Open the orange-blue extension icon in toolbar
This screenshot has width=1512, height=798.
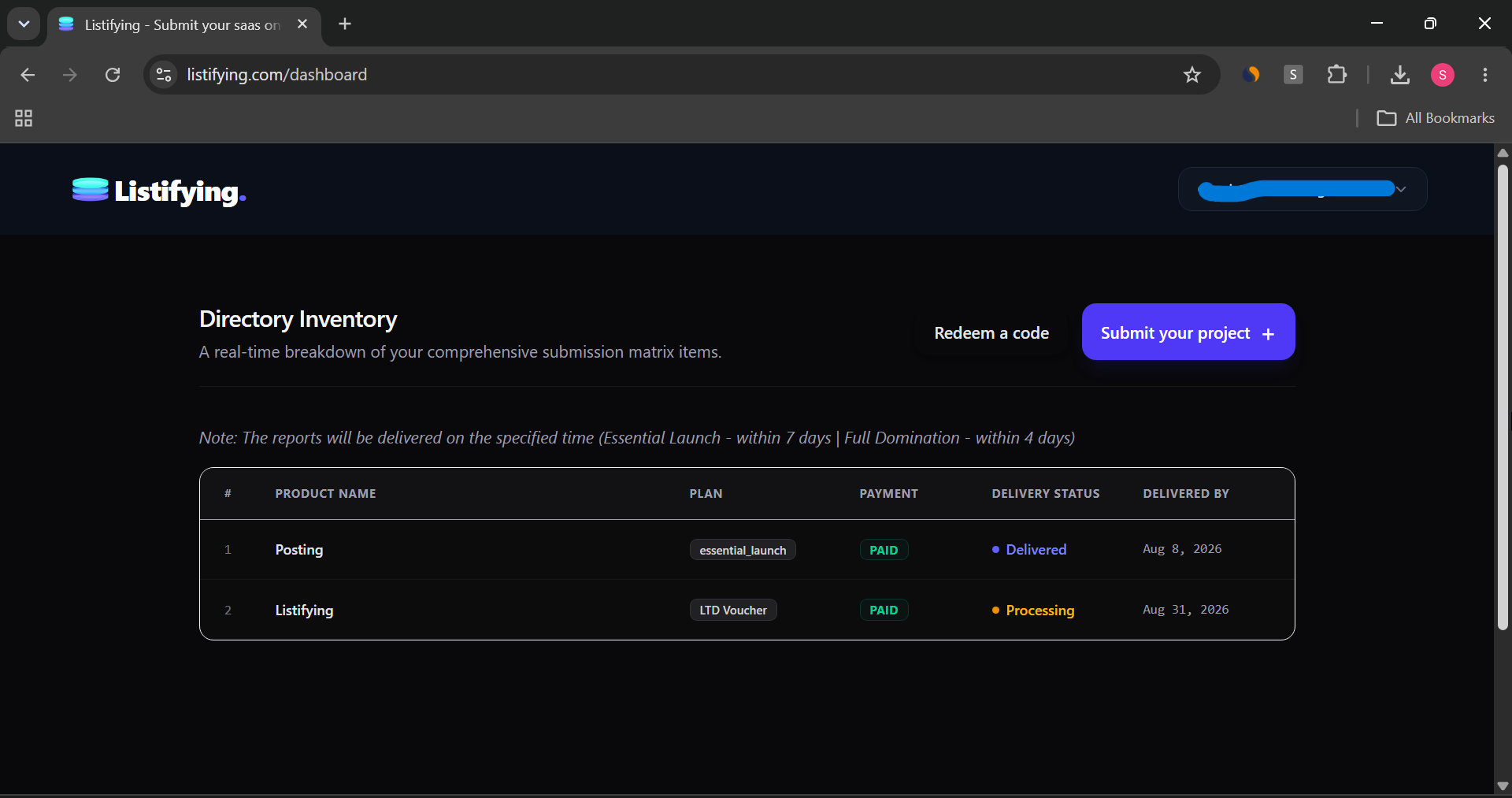[1251, 75]
